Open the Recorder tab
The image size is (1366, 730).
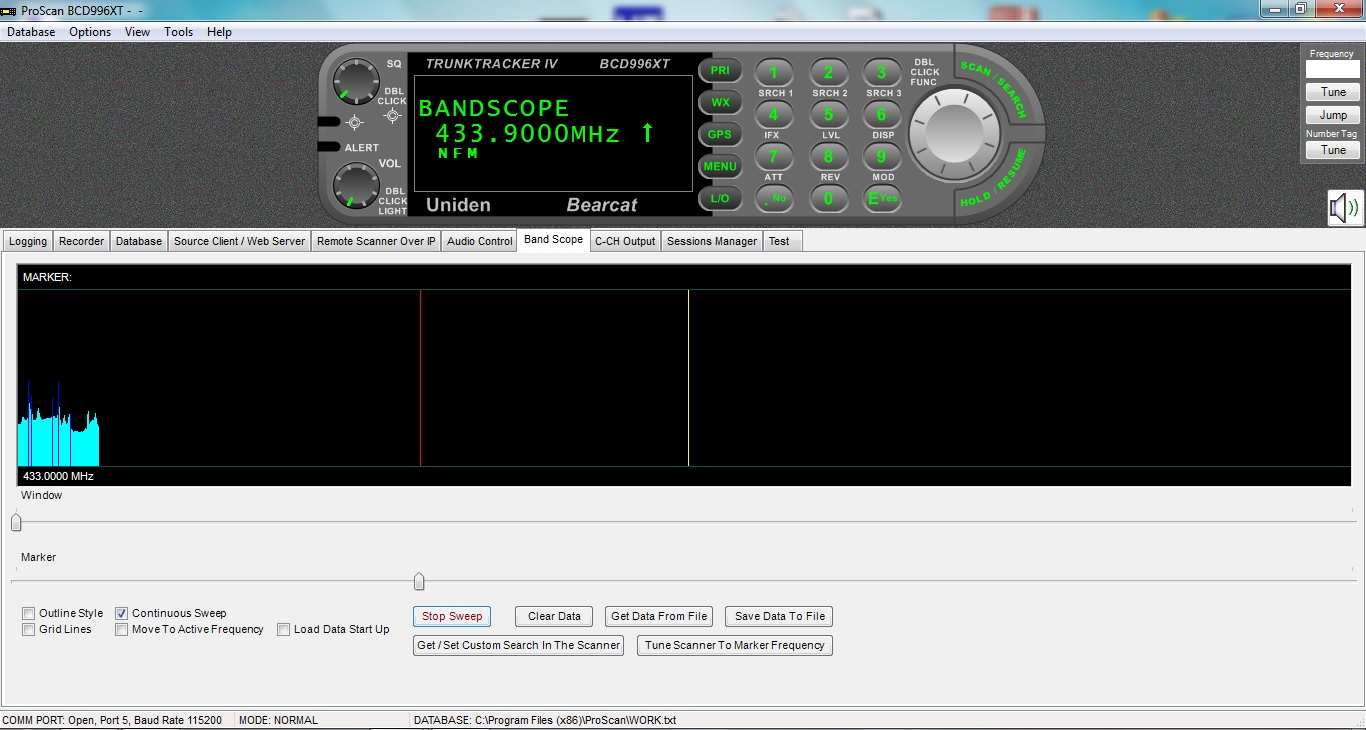(81, 241)
